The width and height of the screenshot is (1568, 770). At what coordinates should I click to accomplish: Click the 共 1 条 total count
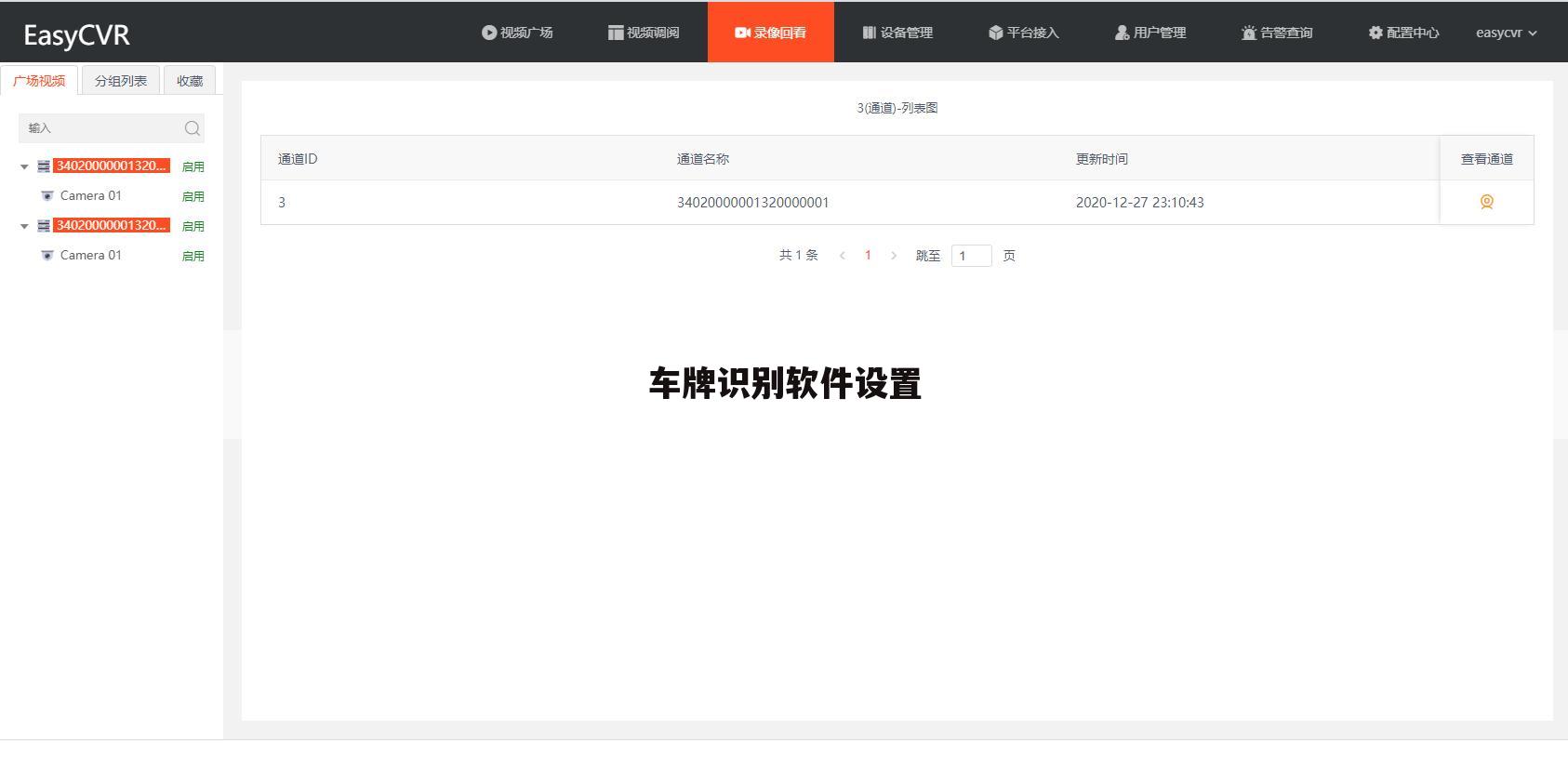click(799, 255)
